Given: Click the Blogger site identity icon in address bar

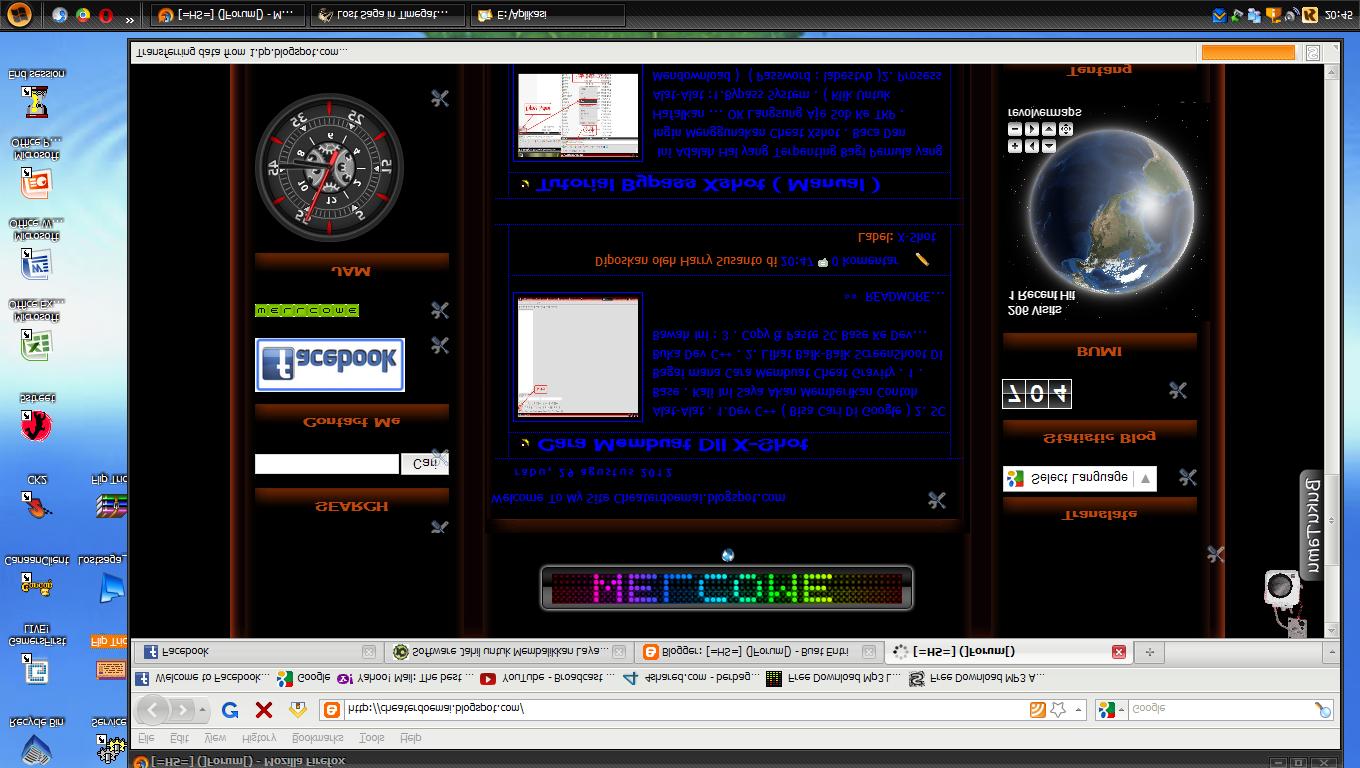Looking at the screenshot, I should click(x=330, y=710).
